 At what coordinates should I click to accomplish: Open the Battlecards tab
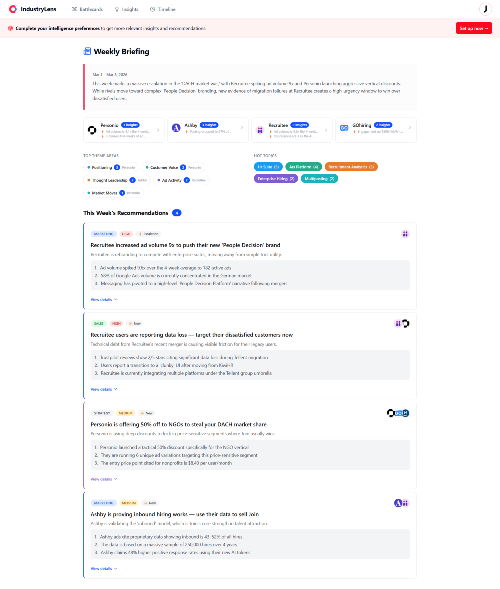coord(87,9)
